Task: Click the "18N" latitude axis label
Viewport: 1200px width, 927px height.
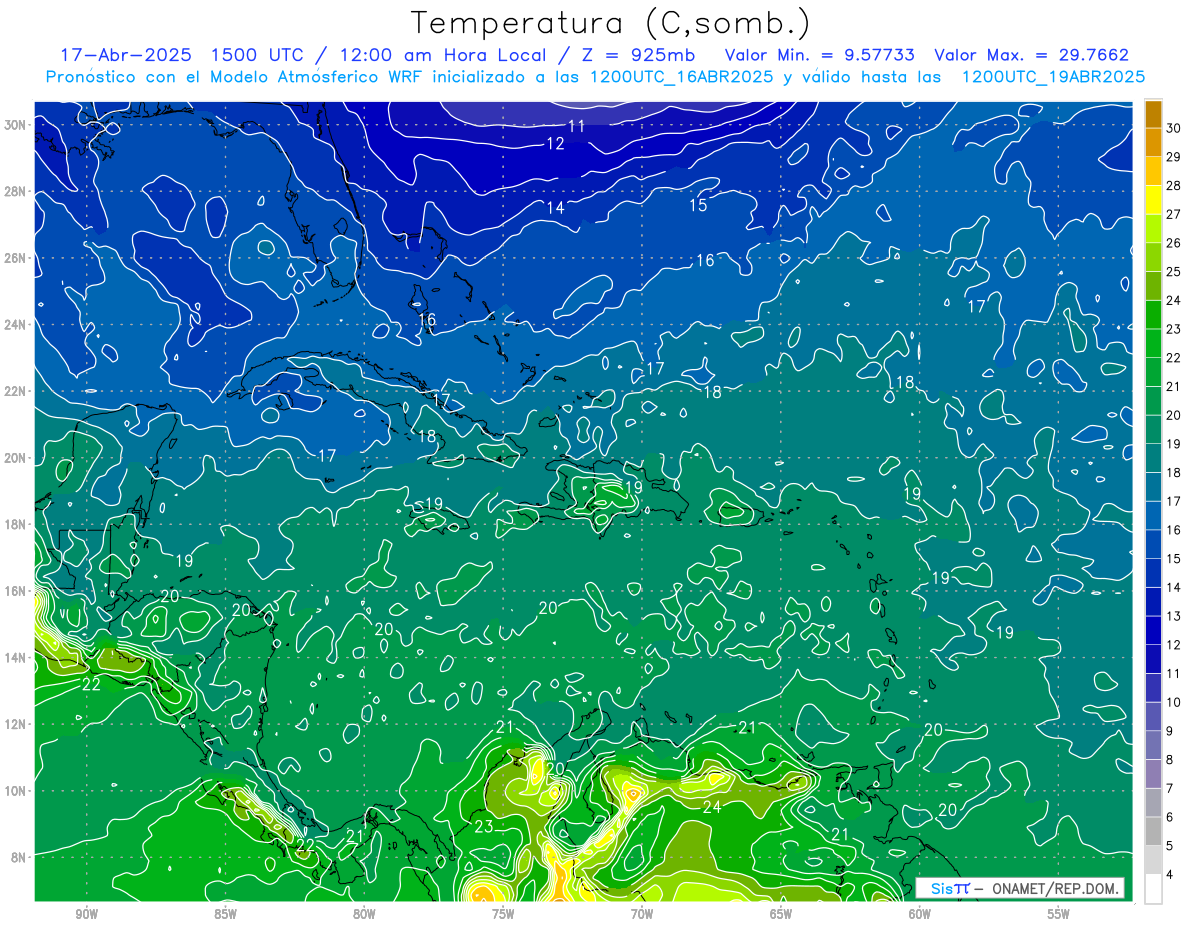Action: (15, 524)
